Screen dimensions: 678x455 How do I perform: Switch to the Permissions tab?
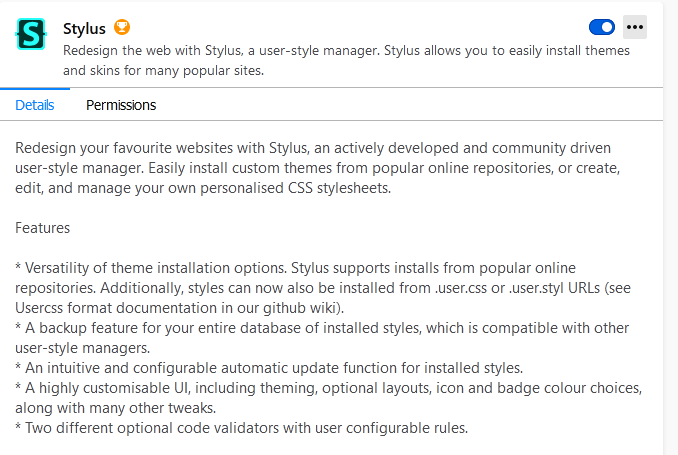[x=121, y=105]
